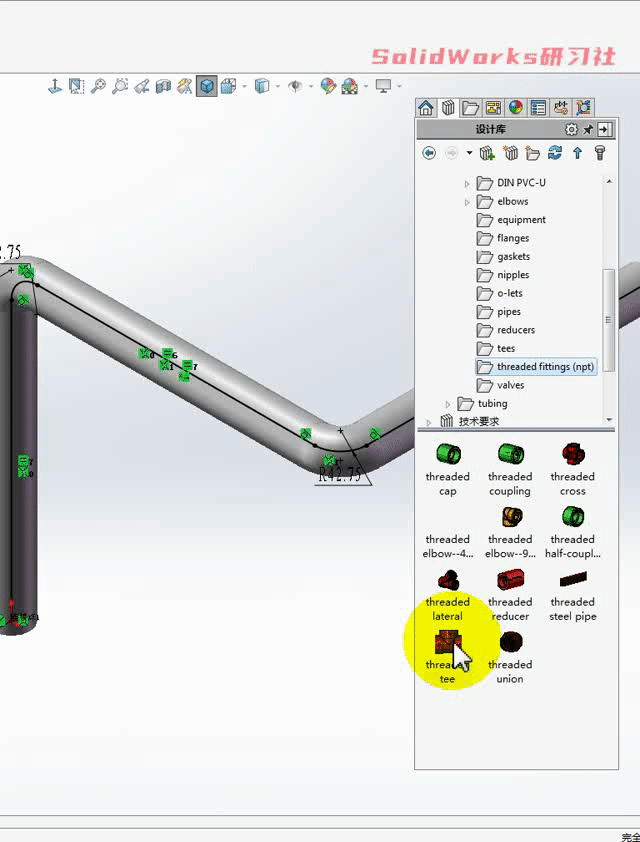This screenshot has width=640, height=842.
Task: Open the last task pane search tab
Action: (583, 108)
